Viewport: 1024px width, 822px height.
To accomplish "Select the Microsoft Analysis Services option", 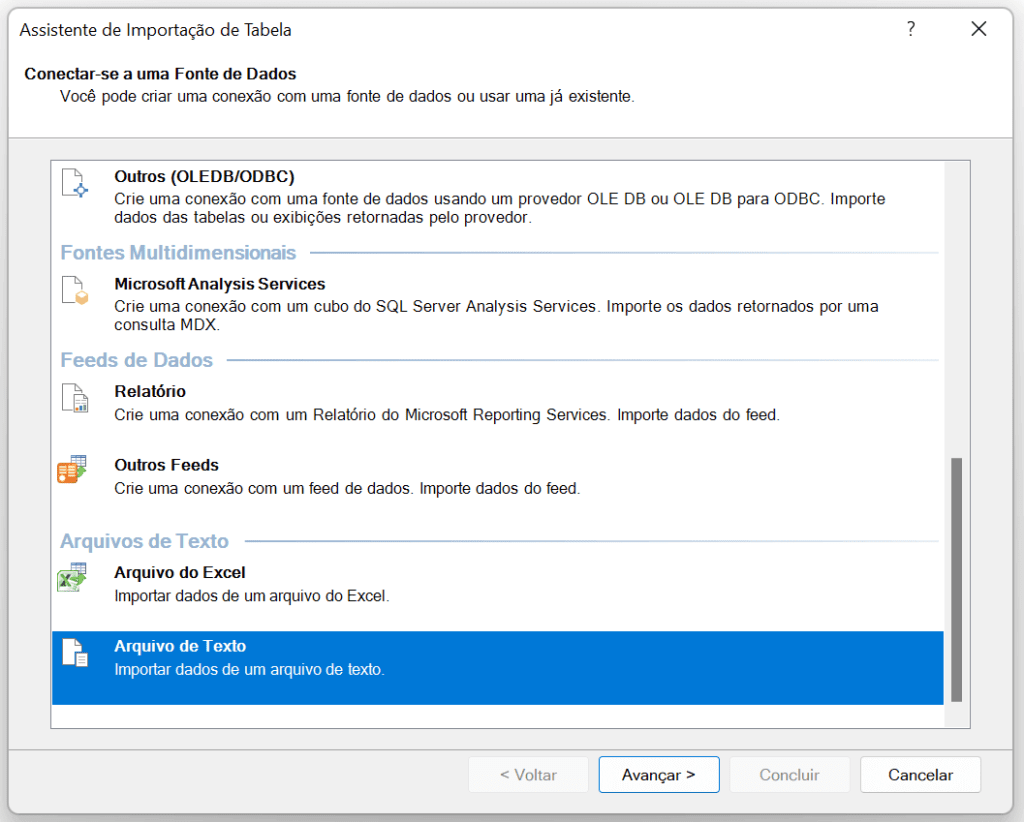I will (x=400, y=300).
